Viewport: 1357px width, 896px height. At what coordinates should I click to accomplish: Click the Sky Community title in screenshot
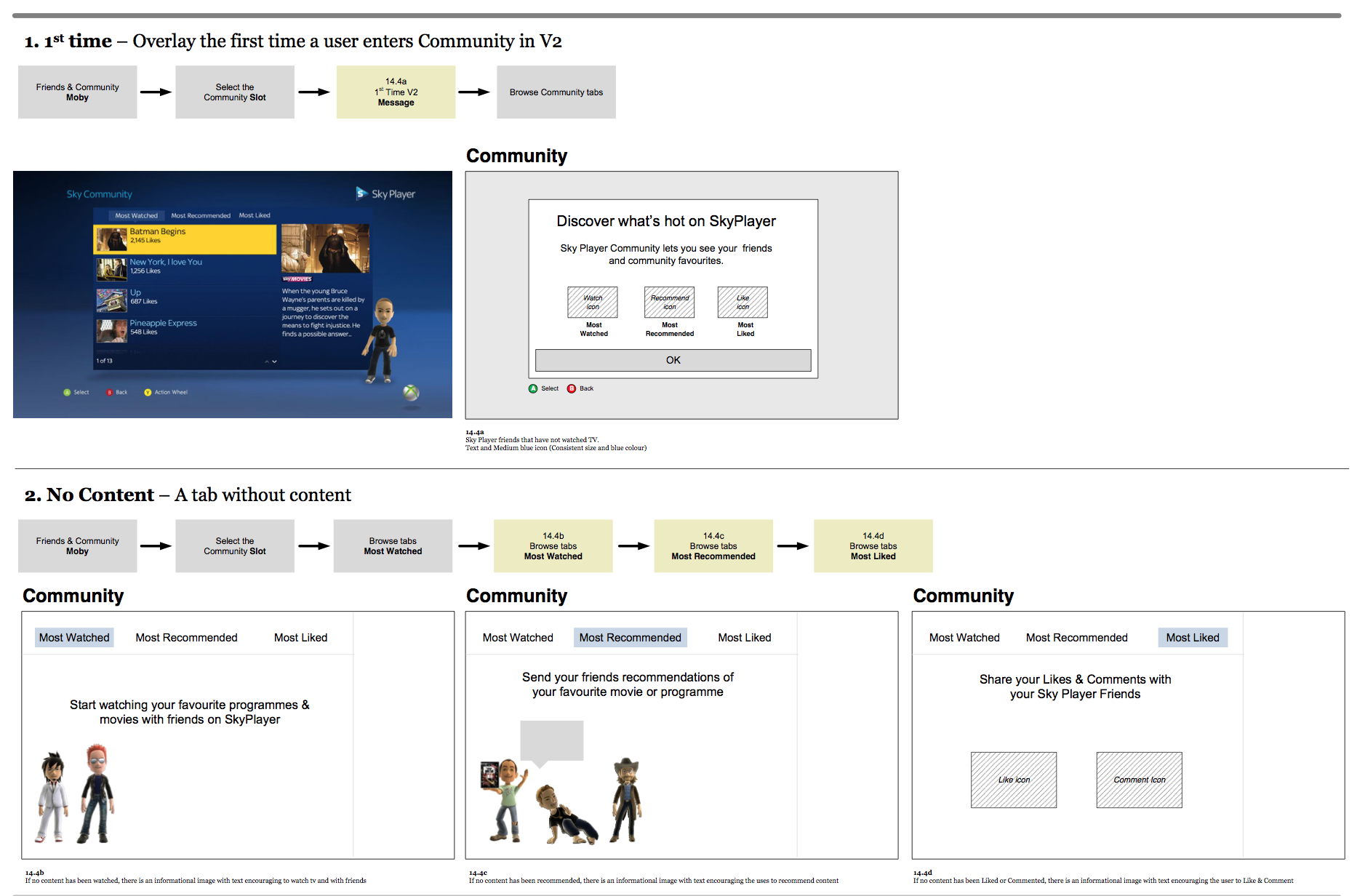[99, 194]
